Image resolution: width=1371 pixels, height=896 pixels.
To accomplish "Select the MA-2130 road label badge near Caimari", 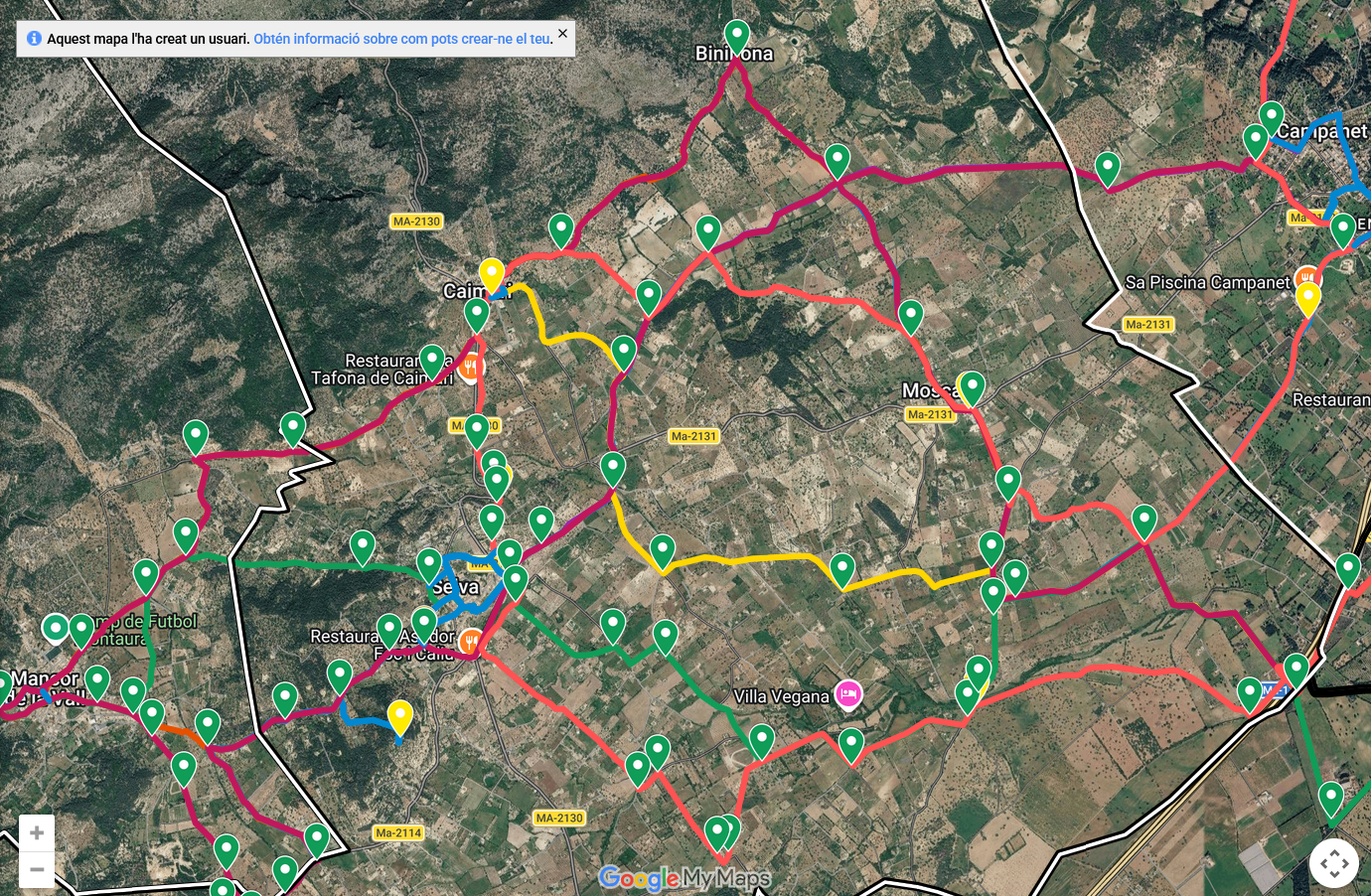I will coord(416,222).
